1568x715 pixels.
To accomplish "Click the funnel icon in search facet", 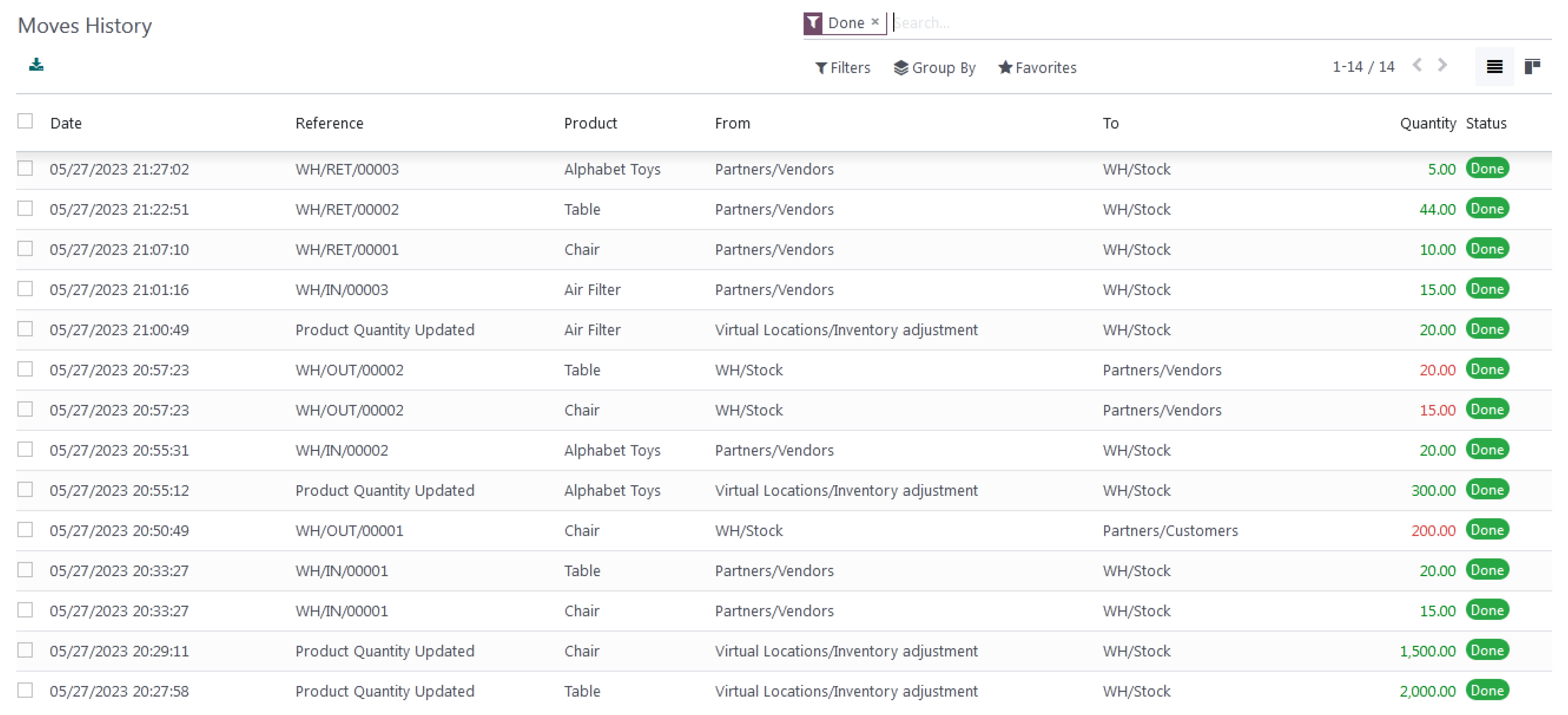I will coord(812,23).
